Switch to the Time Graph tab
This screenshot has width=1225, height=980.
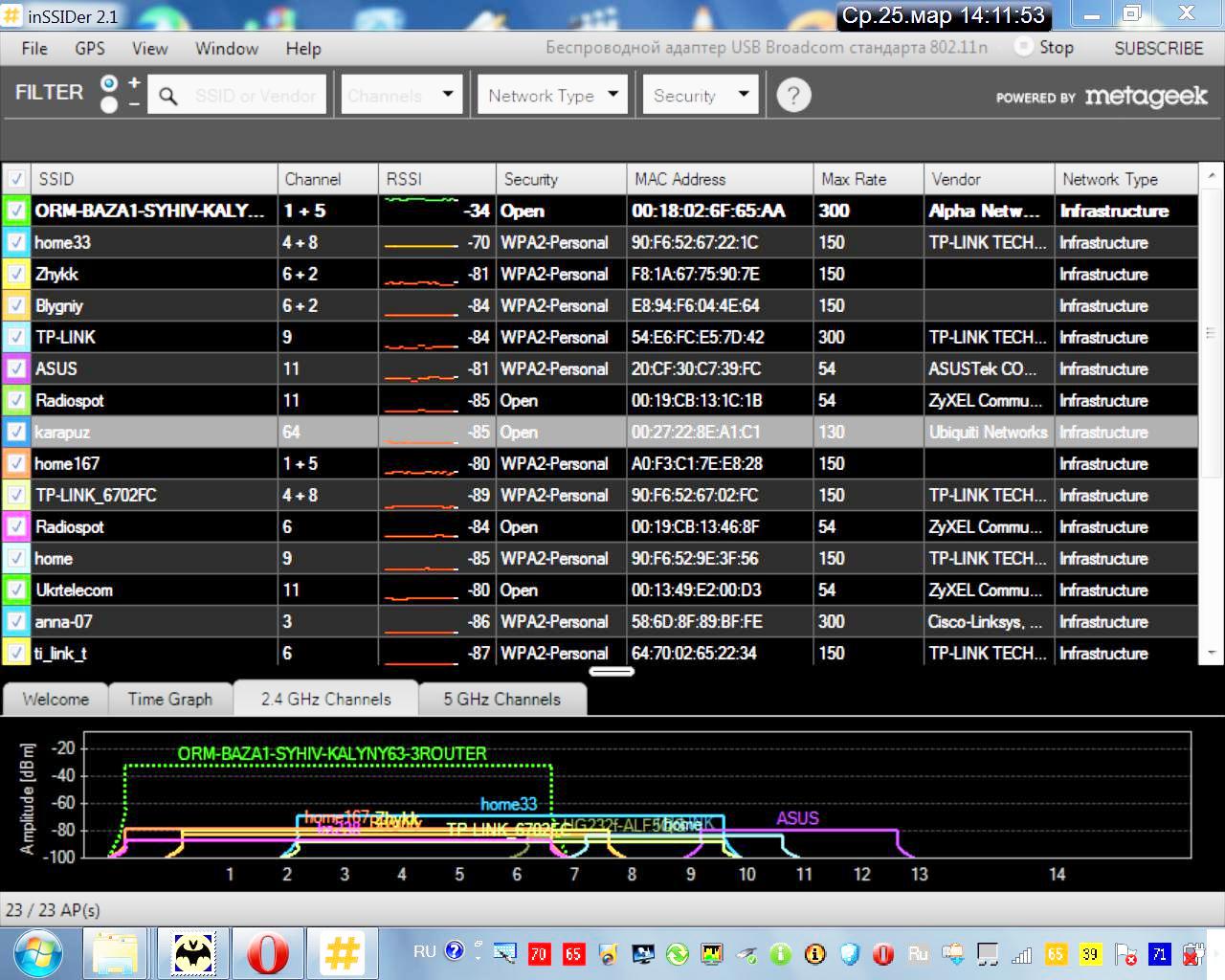170,699
